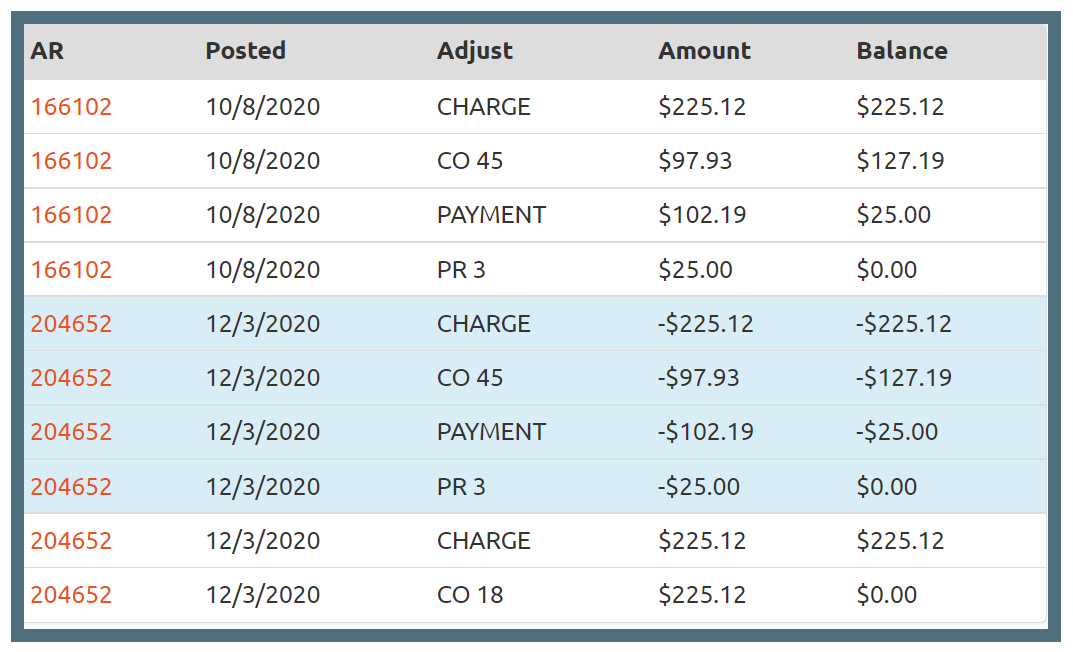This screenshot has width=1073, height=652.
Task: Open AR link 166102 on the PR 3 row
Action: coord(71,270)
